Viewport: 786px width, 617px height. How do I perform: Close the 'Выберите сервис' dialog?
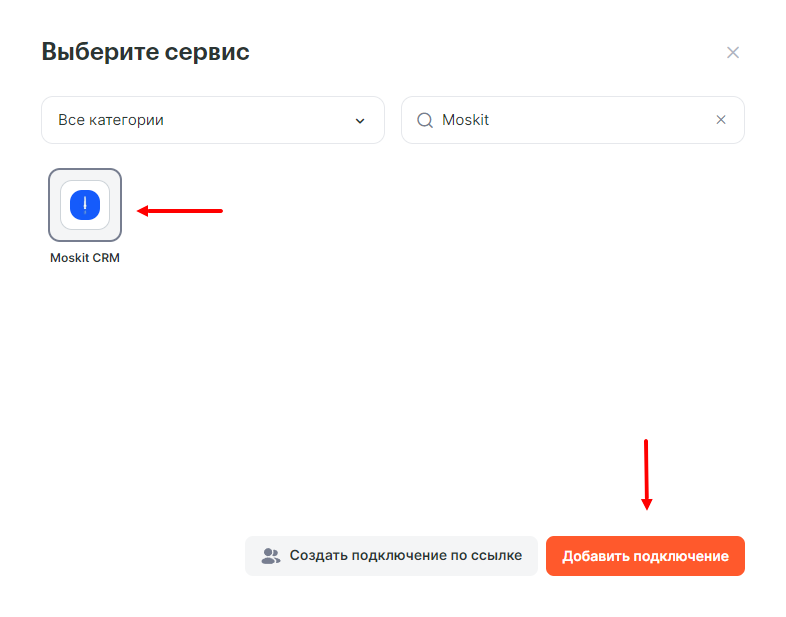coord(733,52)
